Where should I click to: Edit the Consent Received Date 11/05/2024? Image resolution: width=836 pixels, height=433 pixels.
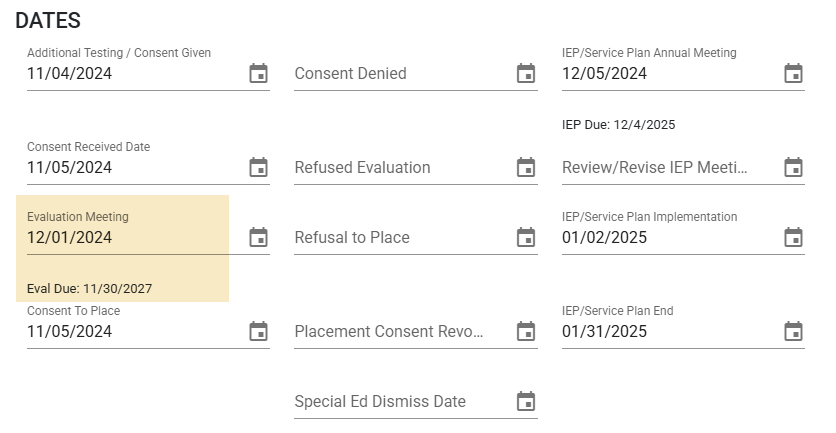(x=135, y=167)
